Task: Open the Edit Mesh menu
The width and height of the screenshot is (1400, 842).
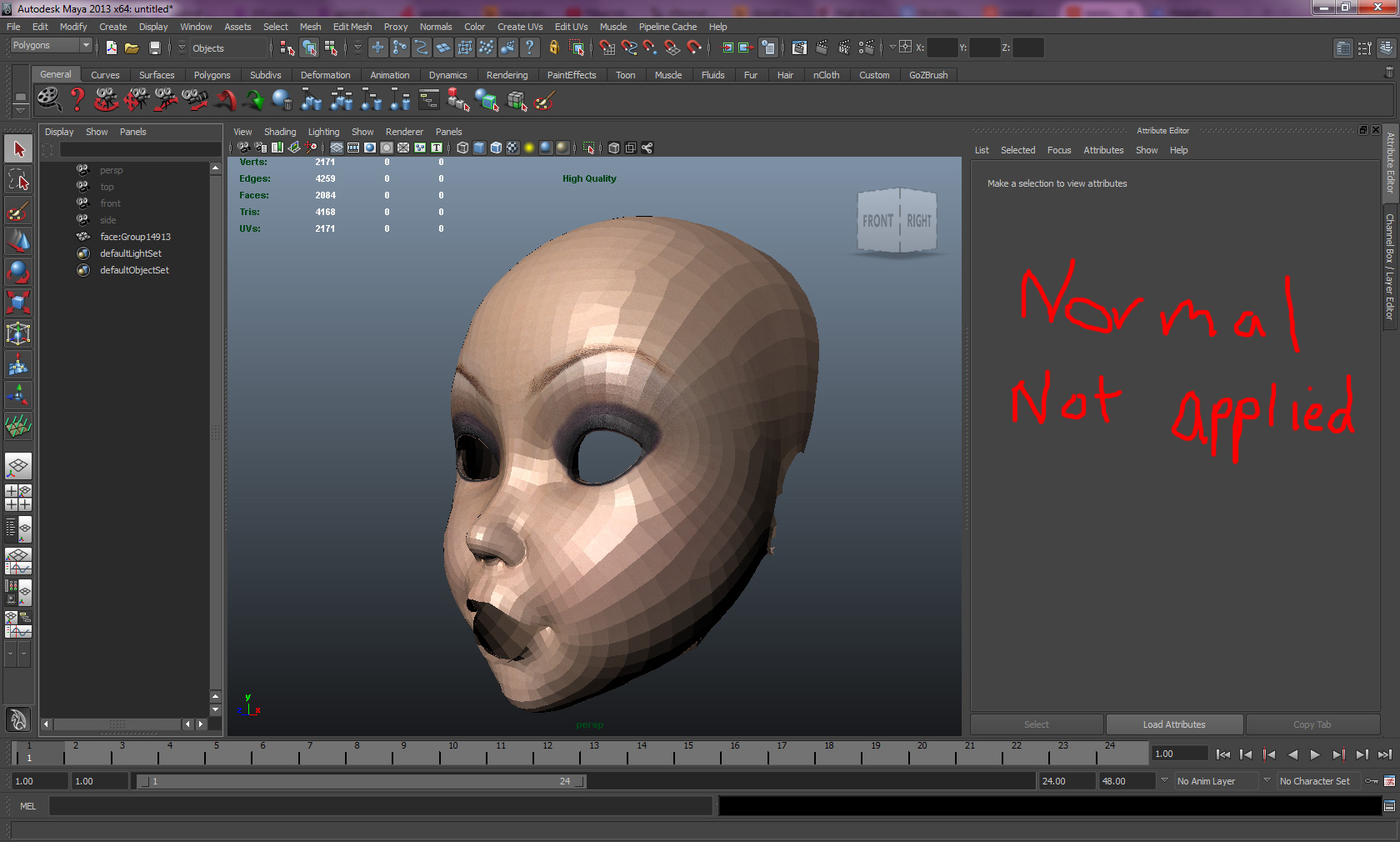Action: click(x=352, y=27)
